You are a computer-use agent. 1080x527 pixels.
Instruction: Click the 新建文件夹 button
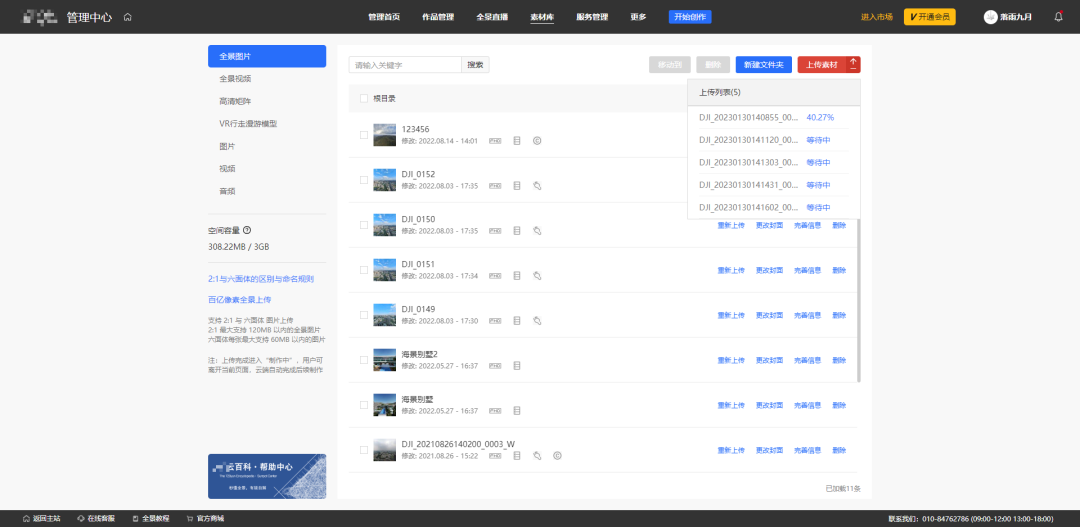(764, 65)
